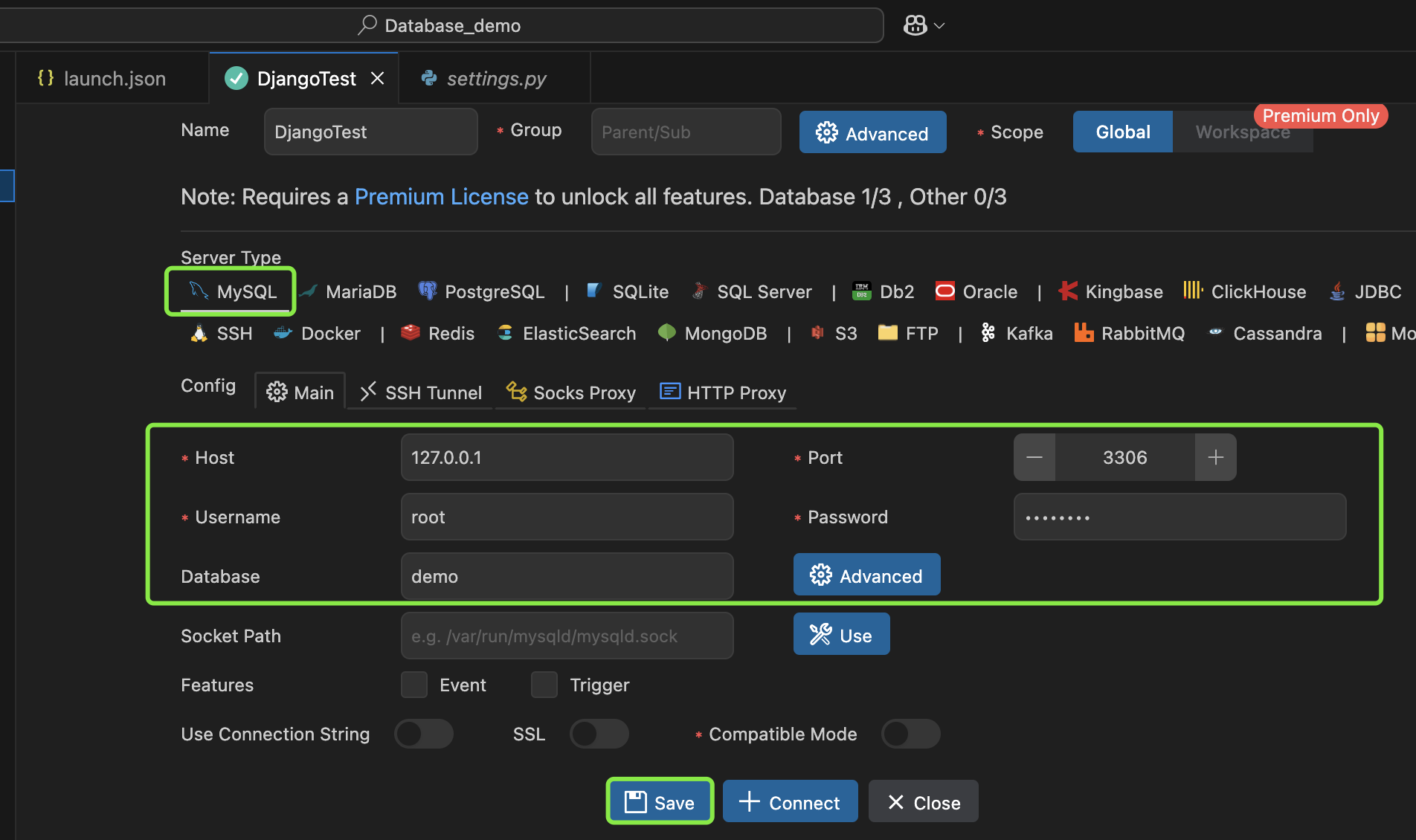Choose Db2 server type

tap(883, 291)
